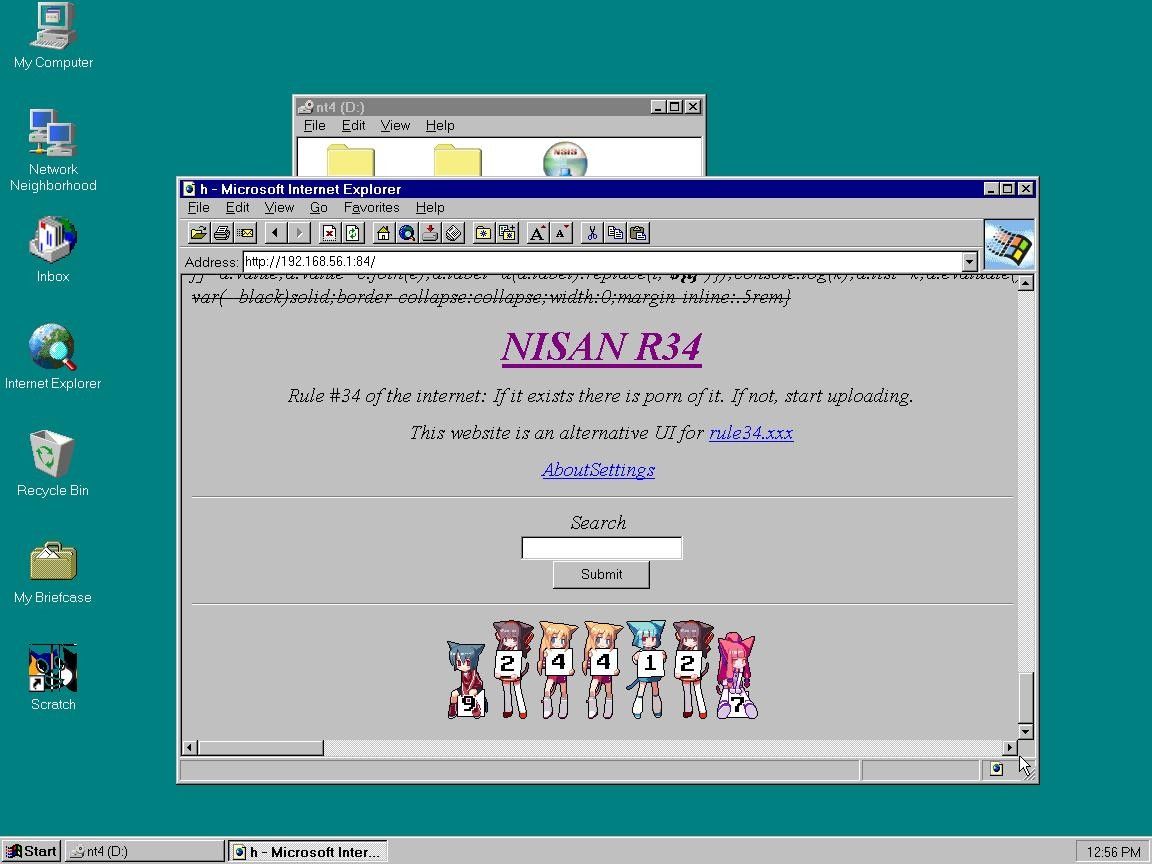Screen dimensions: 1152x864
Task: Click the Send mail envelope icon
Action: [245, 234]
